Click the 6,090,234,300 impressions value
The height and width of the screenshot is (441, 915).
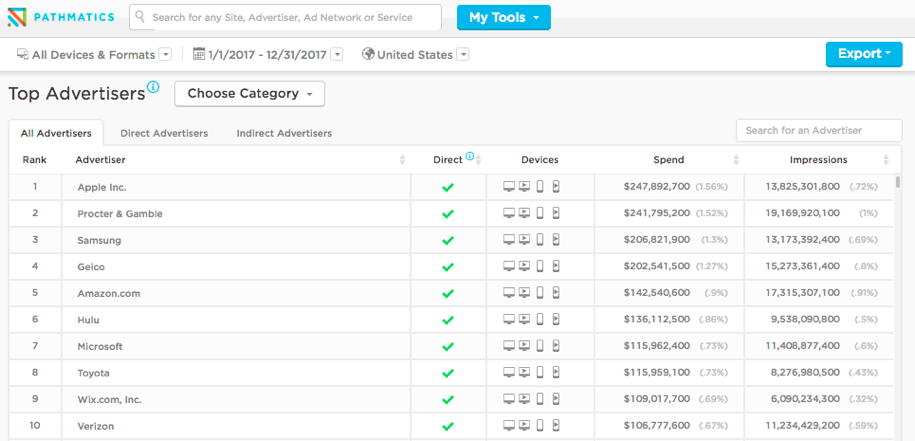[805, 399]
